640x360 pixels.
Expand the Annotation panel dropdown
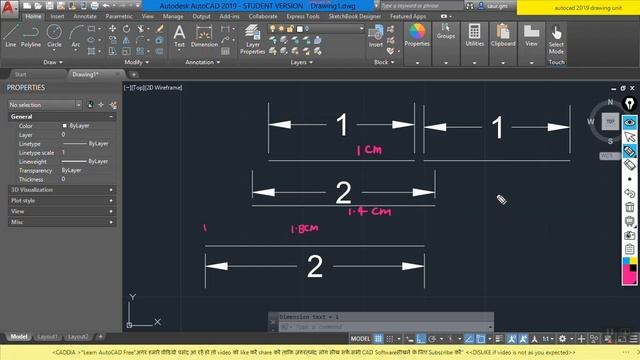point(203,62)
